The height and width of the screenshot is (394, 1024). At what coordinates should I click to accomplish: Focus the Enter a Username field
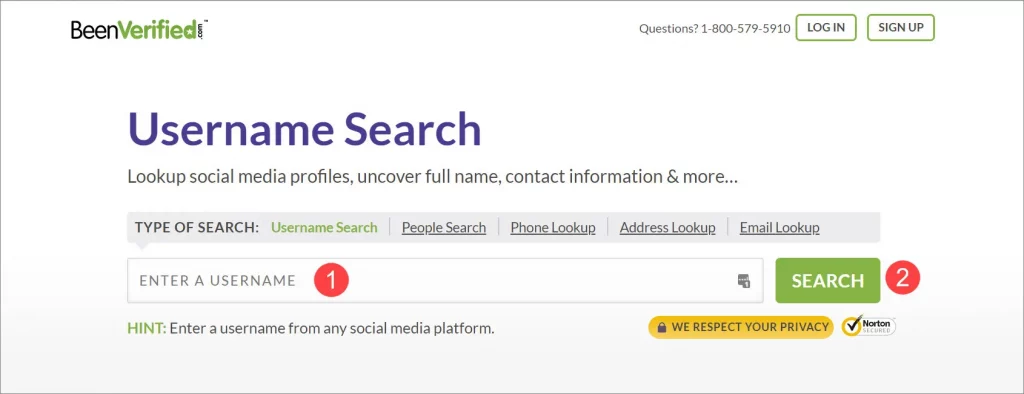pos(445,280)
